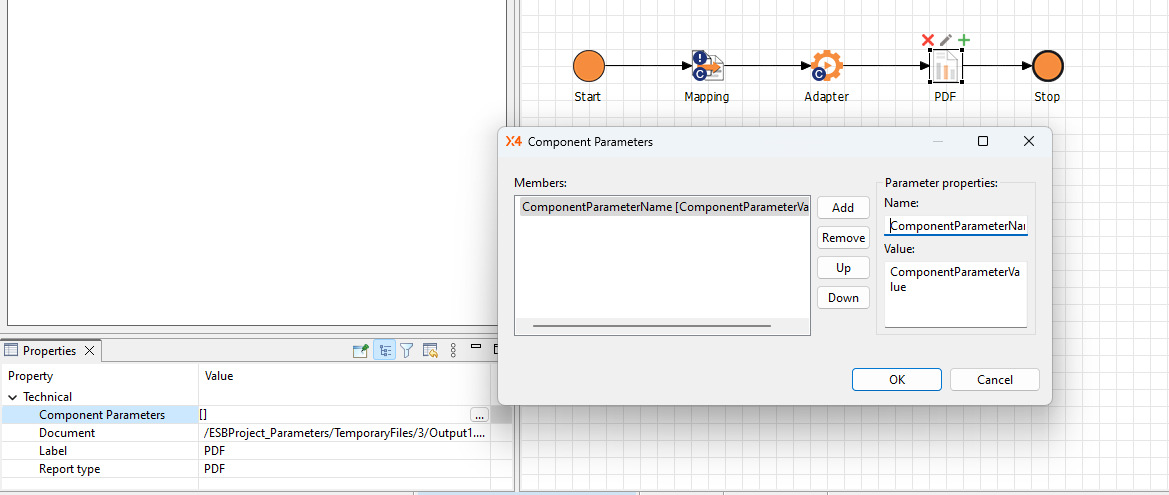Edit PDF component using pencil icon
1169x495 pixels.
[x=946, y=40]
